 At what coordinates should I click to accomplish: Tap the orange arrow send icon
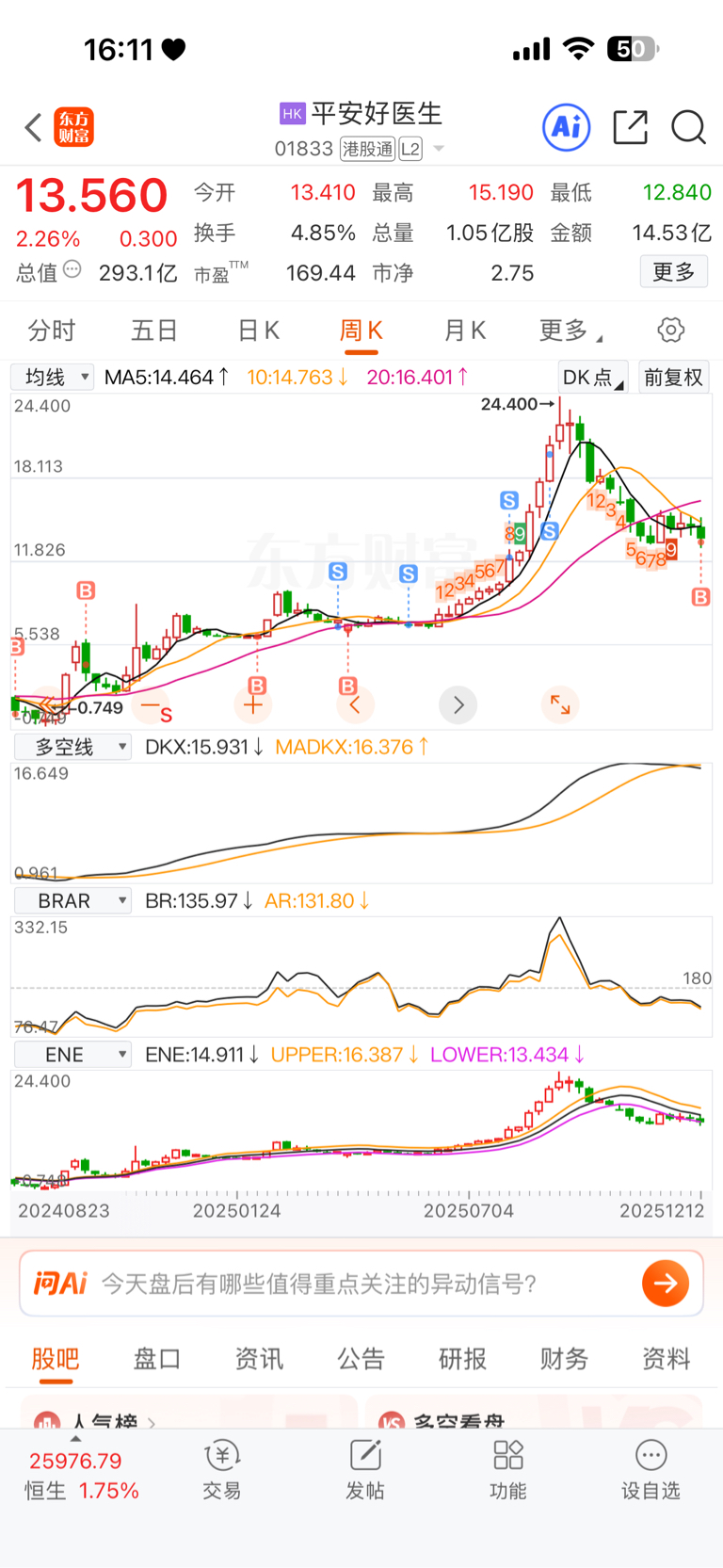(x=666, y=1284)
